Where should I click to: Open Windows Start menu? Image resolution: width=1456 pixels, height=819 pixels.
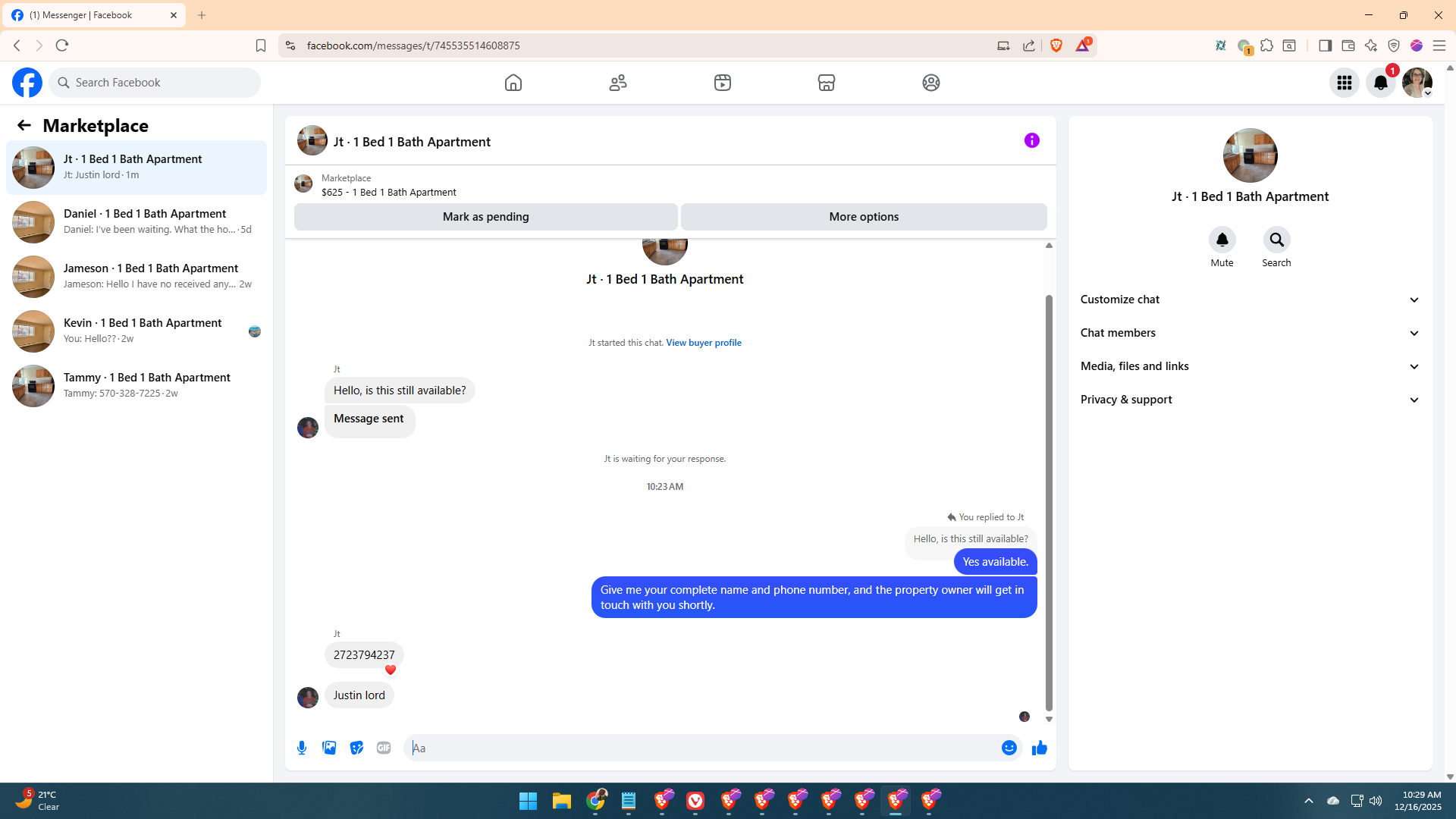528,801
